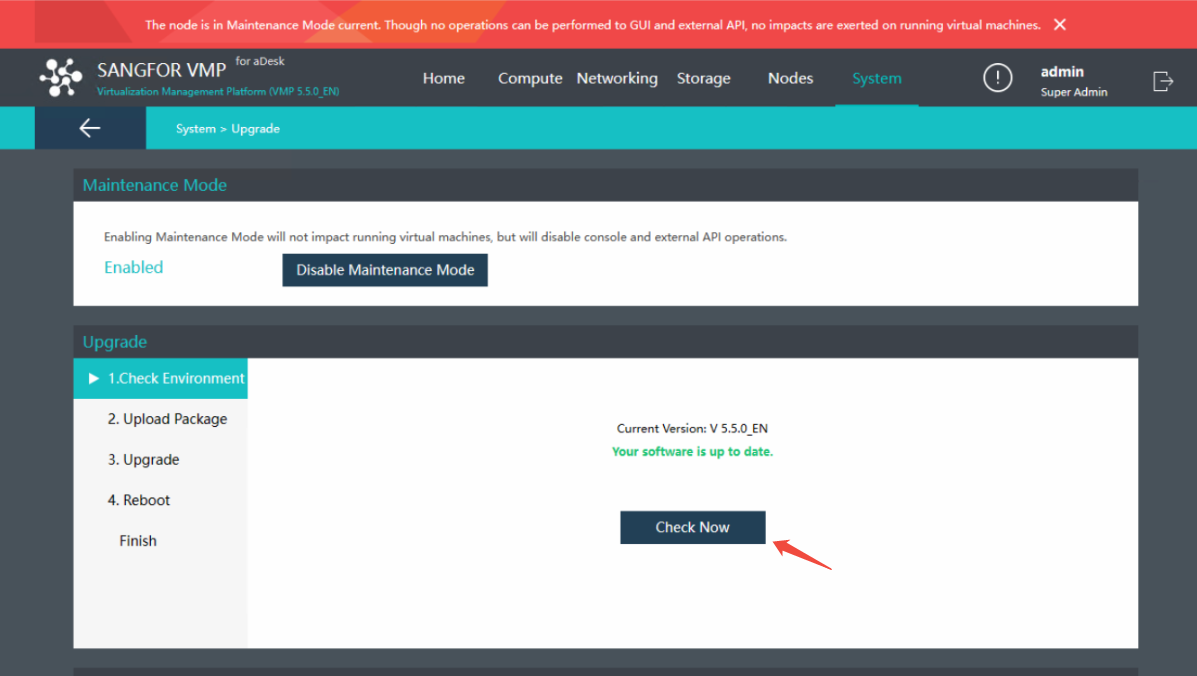Open the Home menu
Image resolution: width=1197 pixels, height=676 pixels.
click(444, 78)
